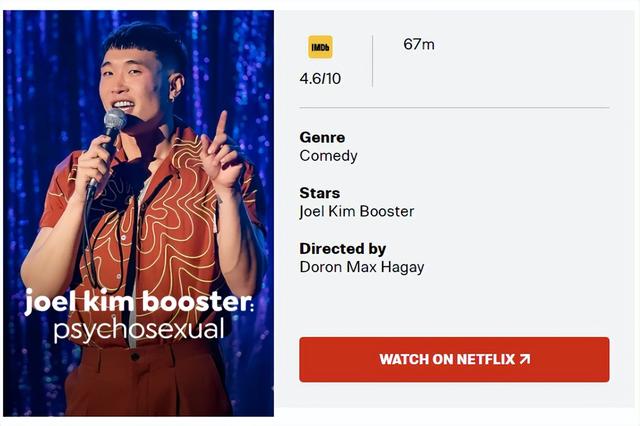Screen dimensions: 640x426
Task: Open the Joel Kim Booster star name
Action: click(x=357, y=211)
